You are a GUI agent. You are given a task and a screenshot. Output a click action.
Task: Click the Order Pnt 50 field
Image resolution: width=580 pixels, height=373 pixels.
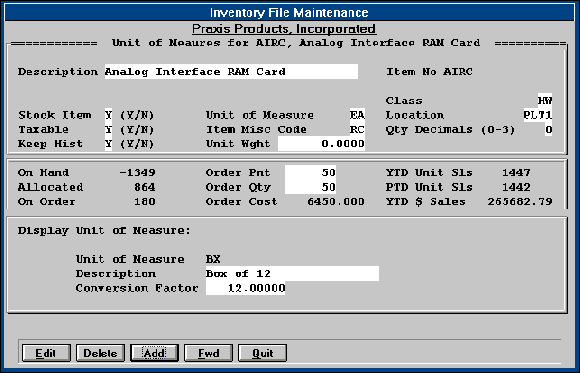click(310, 172)
